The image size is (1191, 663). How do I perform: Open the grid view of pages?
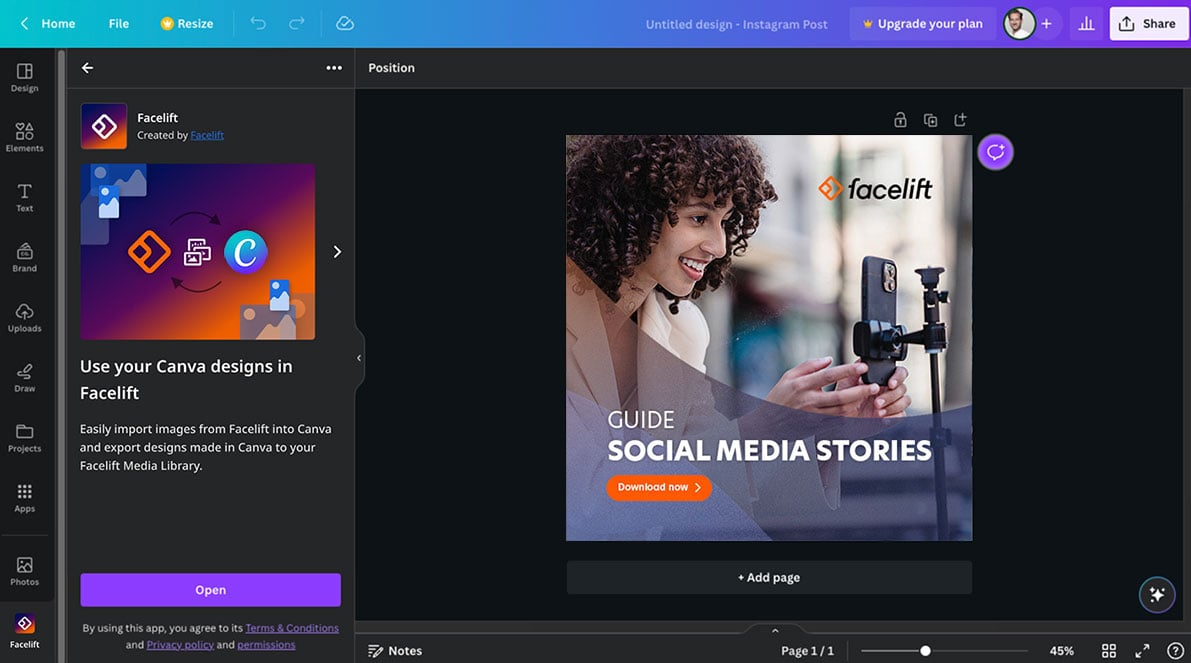click(x=1109, y=650)
